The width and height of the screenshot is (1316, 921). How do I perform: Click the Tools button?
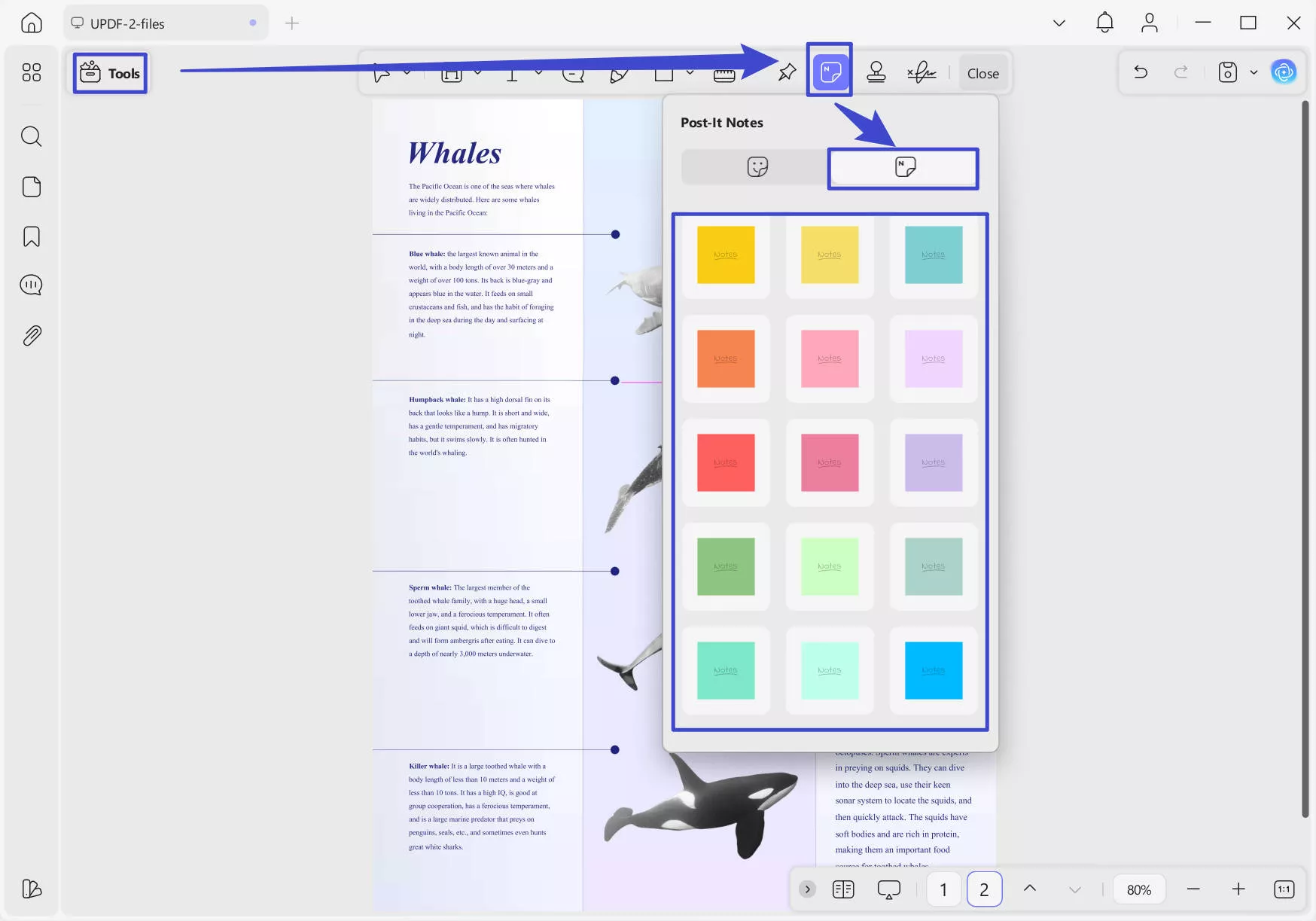tap(110, 73)
